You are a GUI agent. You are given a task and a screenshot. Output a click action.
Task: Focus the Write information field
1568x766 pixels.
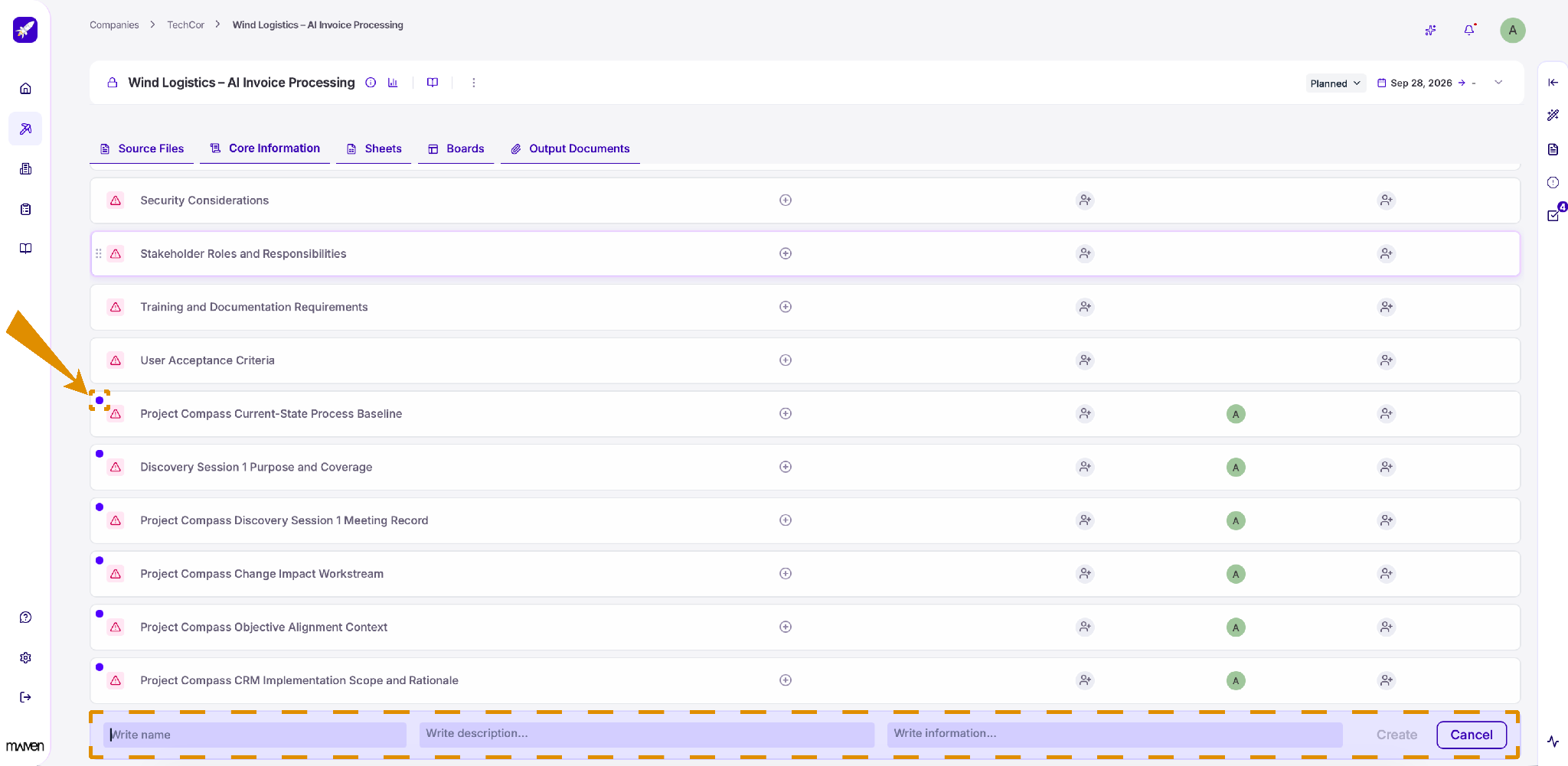[x=1115, y=734]
